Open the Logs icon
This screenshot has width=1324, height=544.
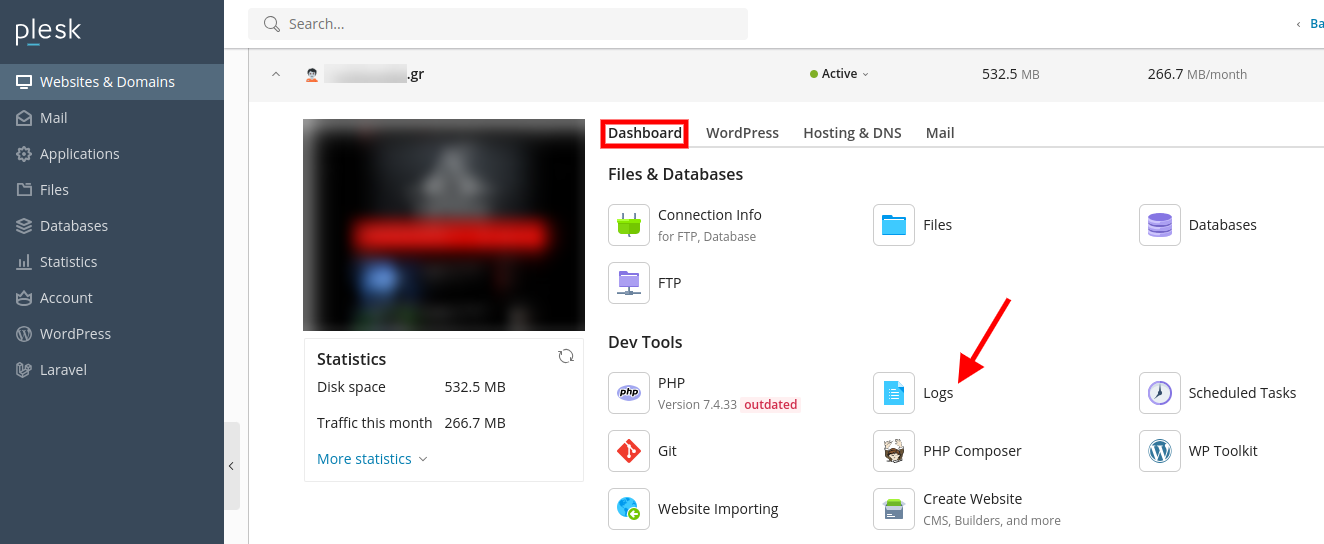[x=894, y=393]
